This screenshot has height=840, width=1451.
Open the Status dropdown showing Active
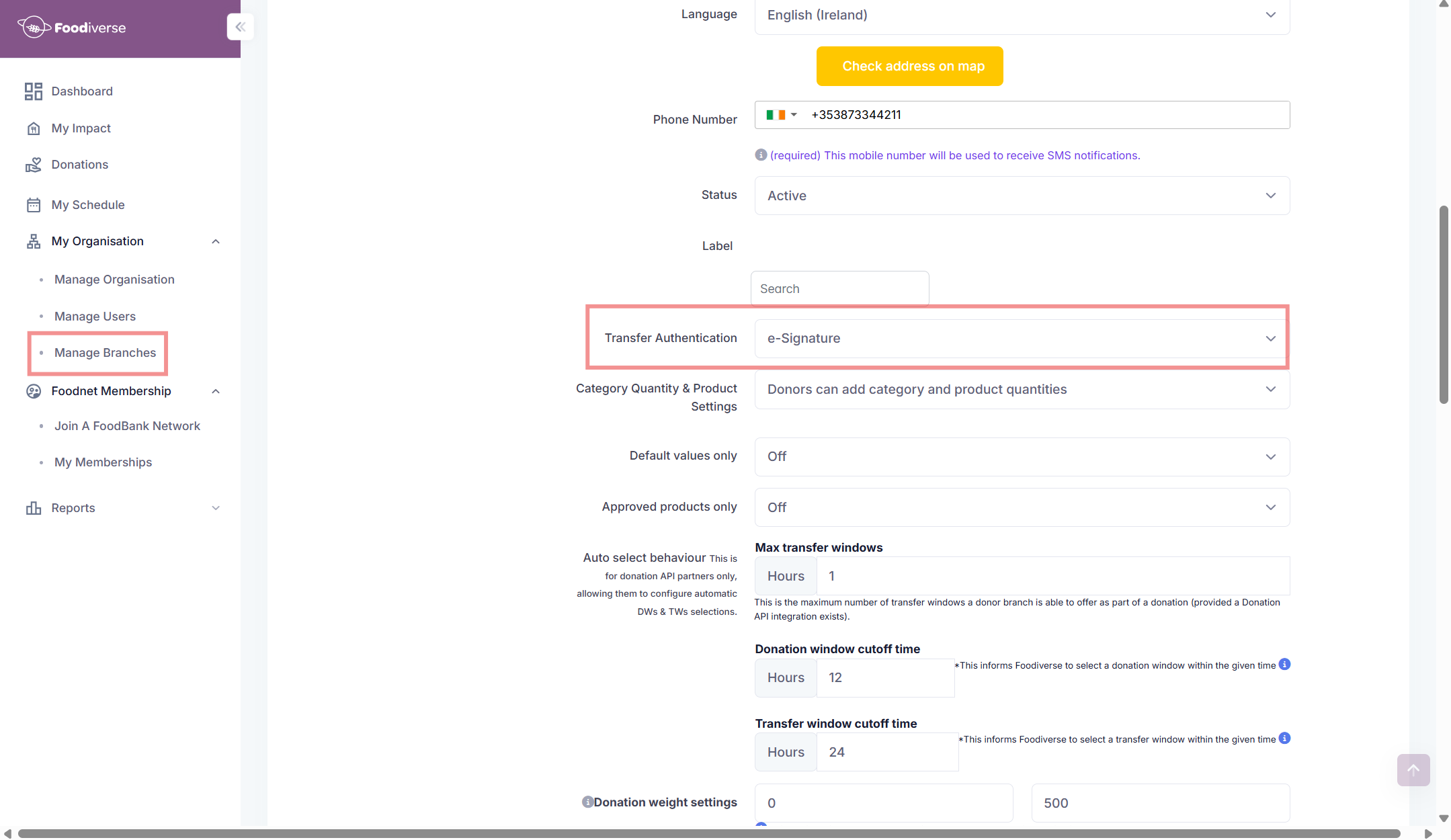pos(1021,196)
